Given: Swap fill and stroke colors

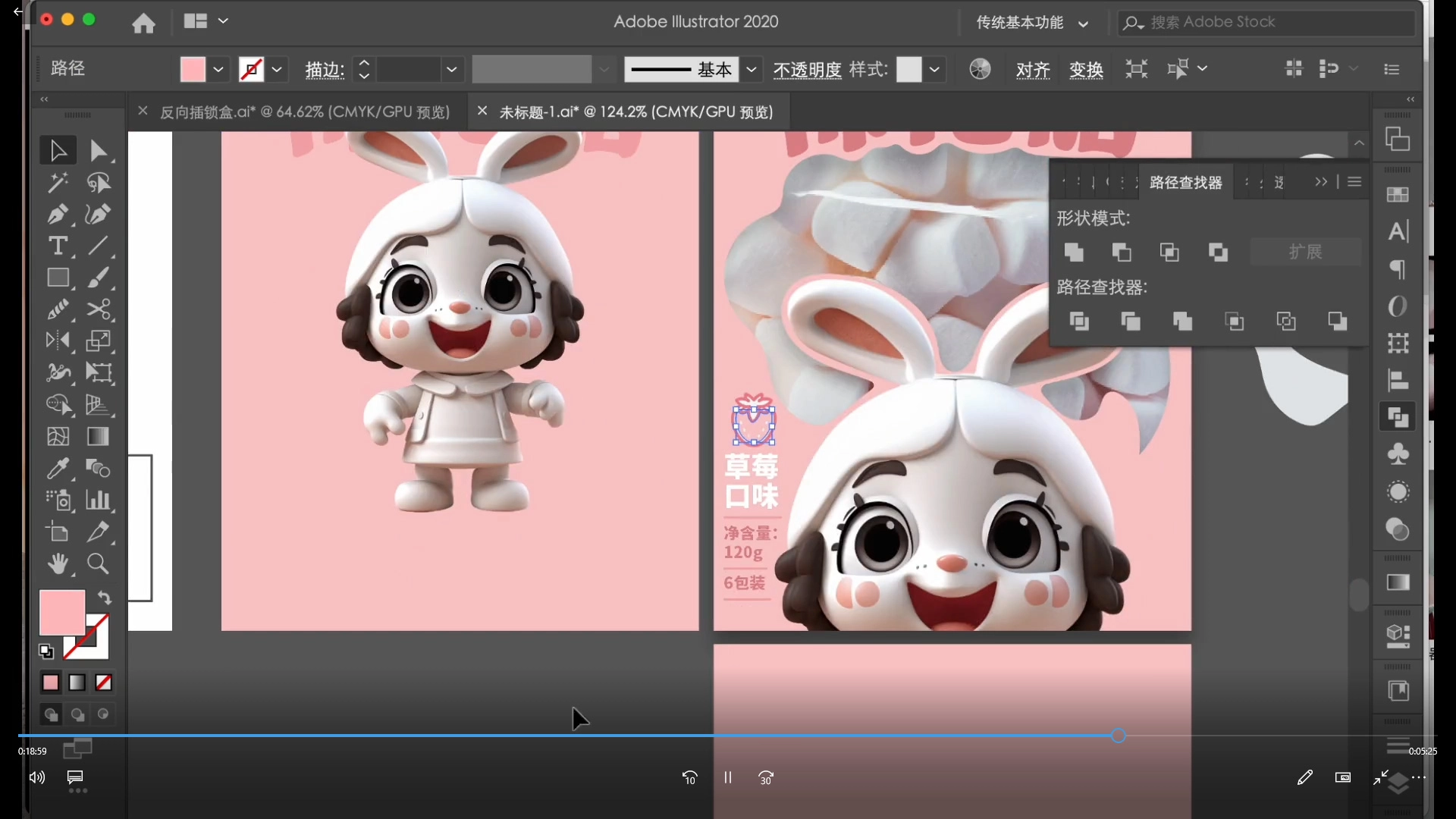Looking at the screenshot, I should point(105,598).
